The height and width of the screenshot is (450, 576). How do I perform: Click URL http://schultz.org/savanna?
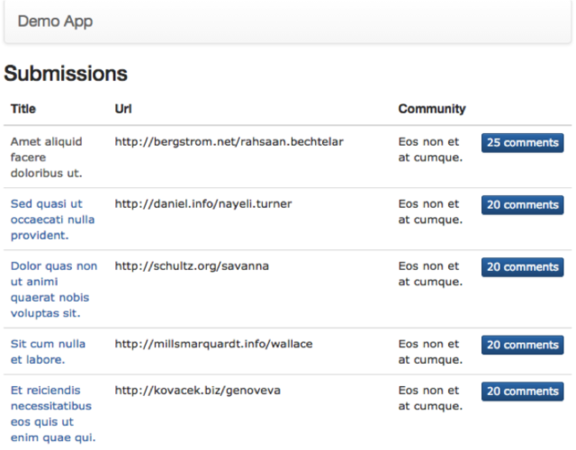point(192,266)
